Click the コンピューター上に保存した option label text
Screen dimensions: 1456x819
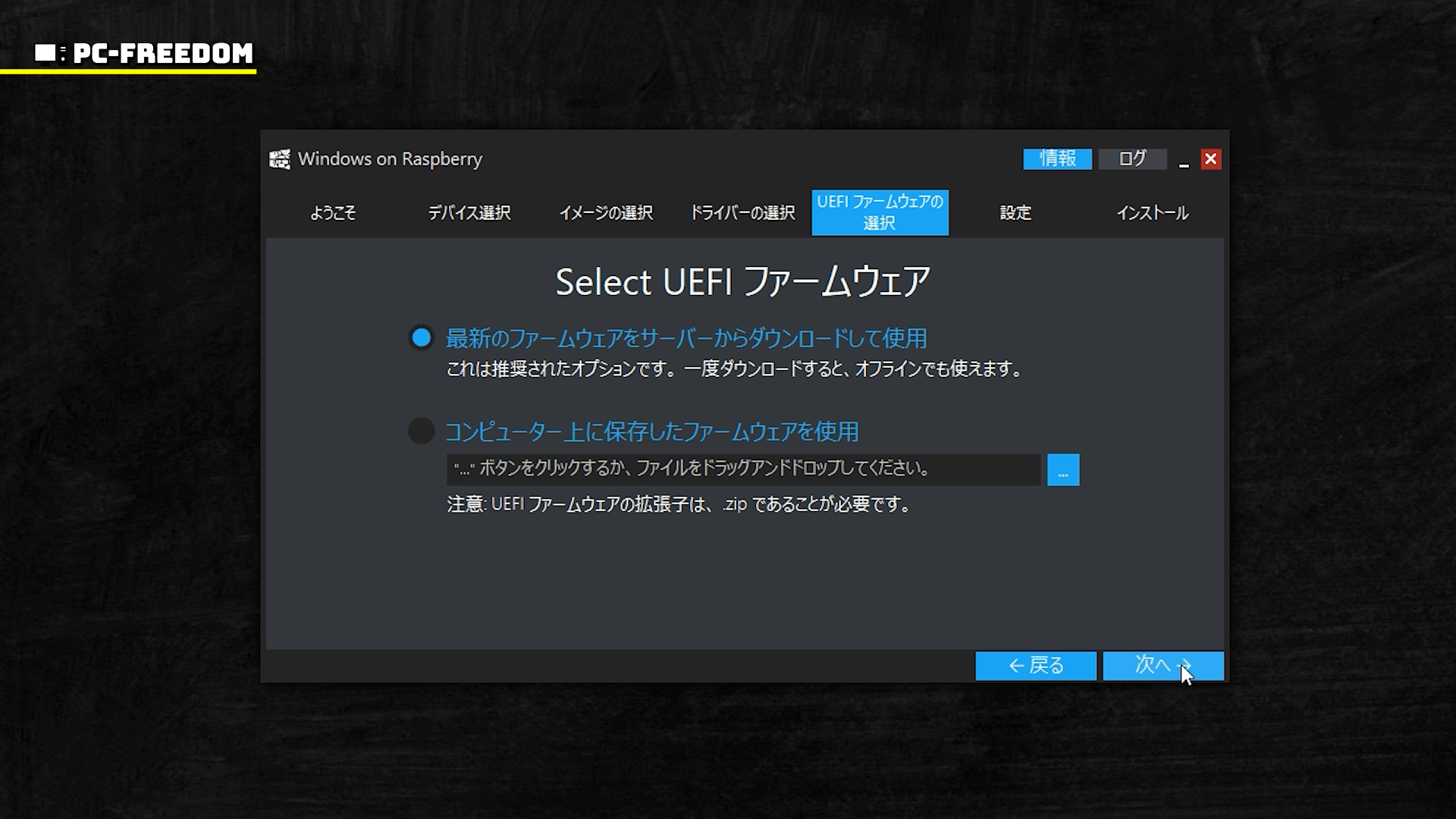click(651, 431)
